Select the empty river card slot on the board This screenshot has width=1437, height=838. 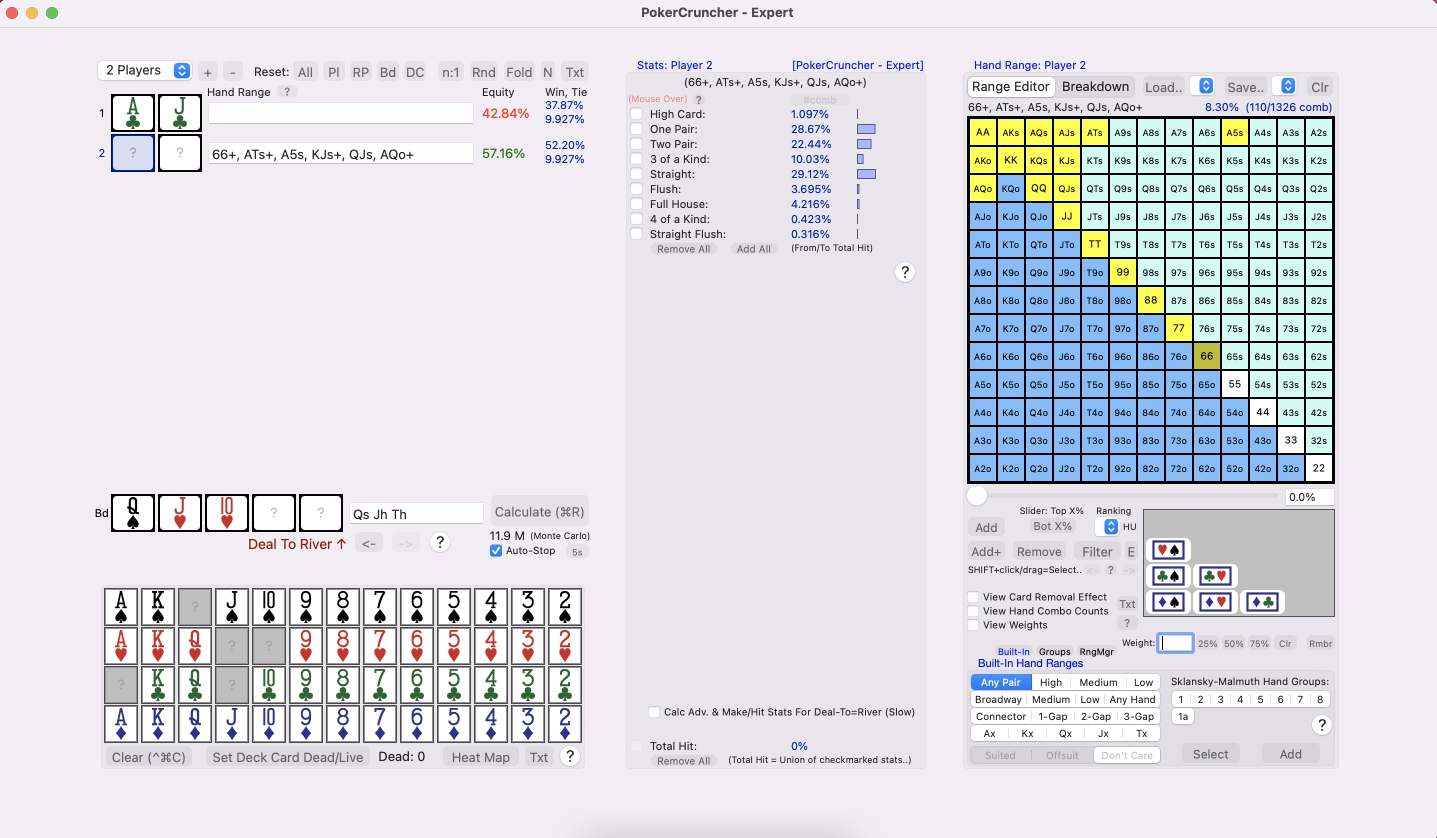(321, 512)
